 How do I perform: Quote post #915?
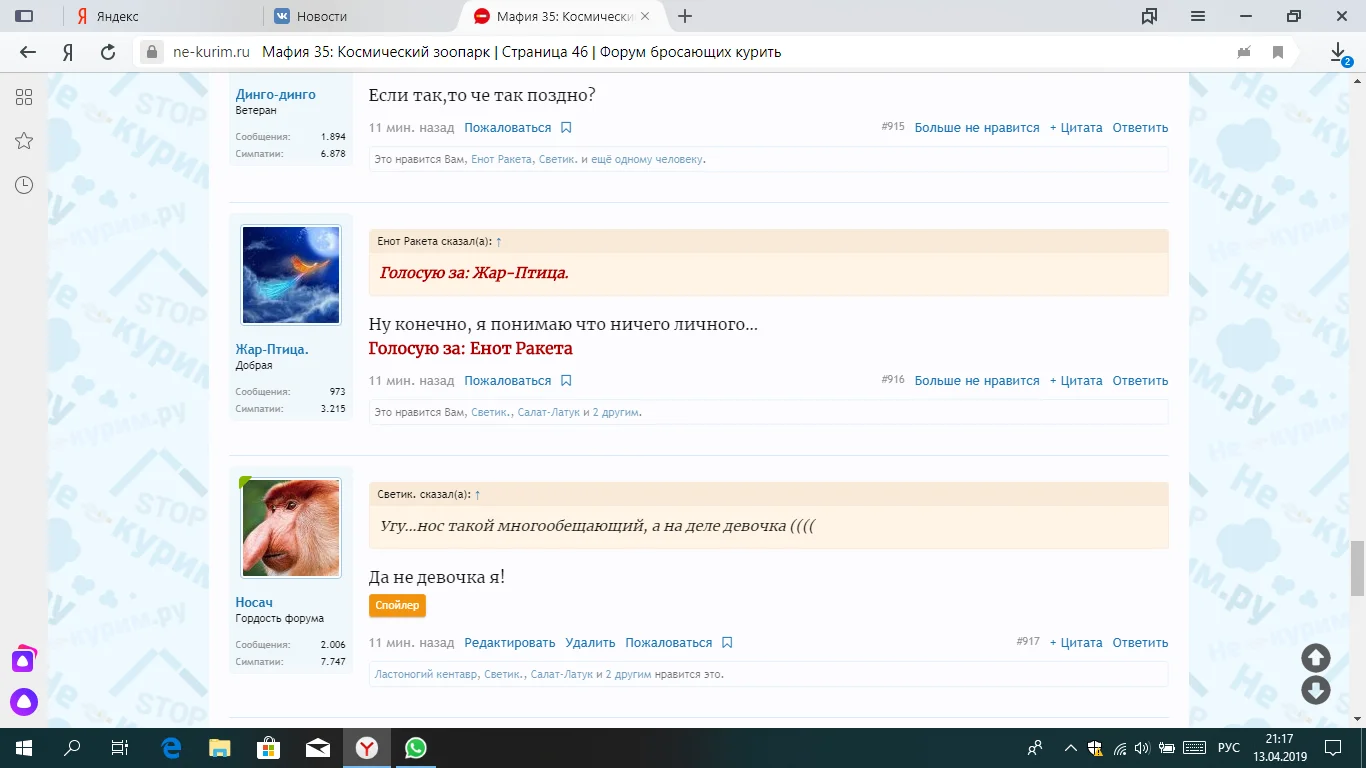coord(1076,128)
